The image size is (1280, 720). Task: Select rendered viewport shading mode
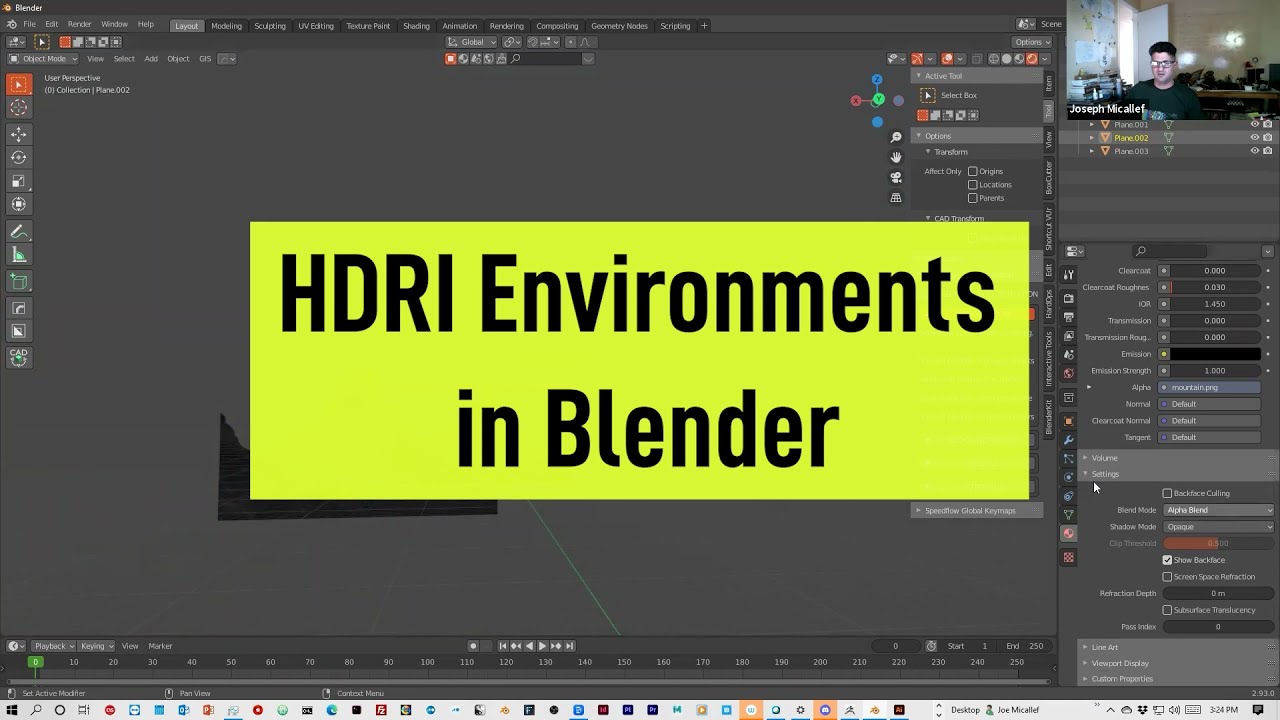(1032, 58)
